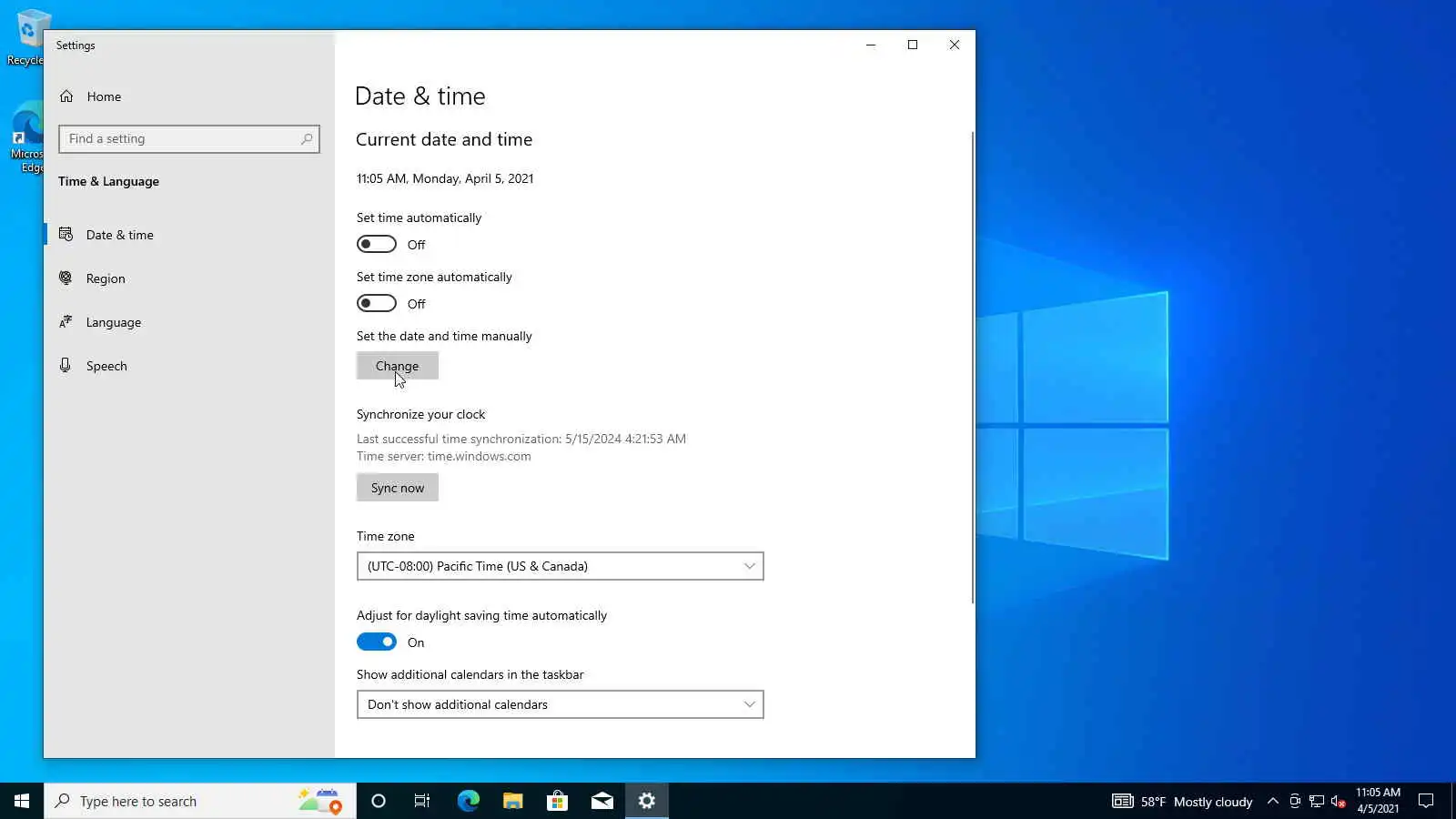This screenshot has height=819, width=1456.
Task: Click the 58°F Mostly cloudy weather text
Action: tap(1197, 802)
